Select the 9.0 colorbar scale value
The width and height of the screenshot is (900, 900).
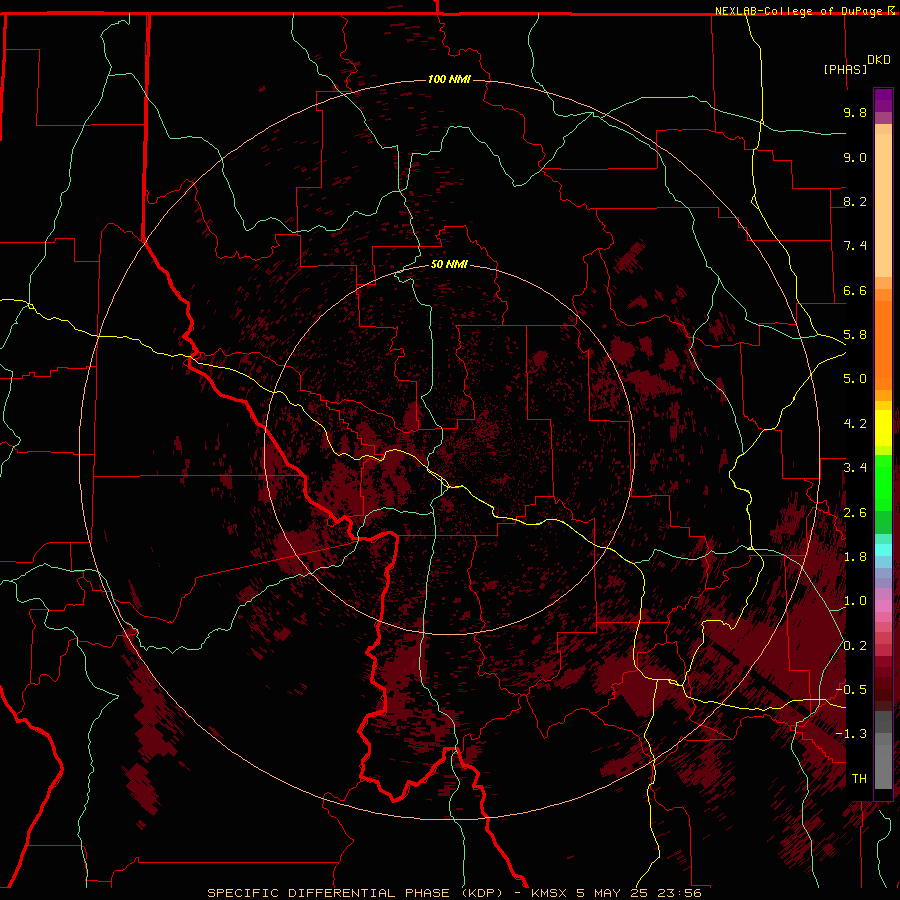(x=855, y=157)
